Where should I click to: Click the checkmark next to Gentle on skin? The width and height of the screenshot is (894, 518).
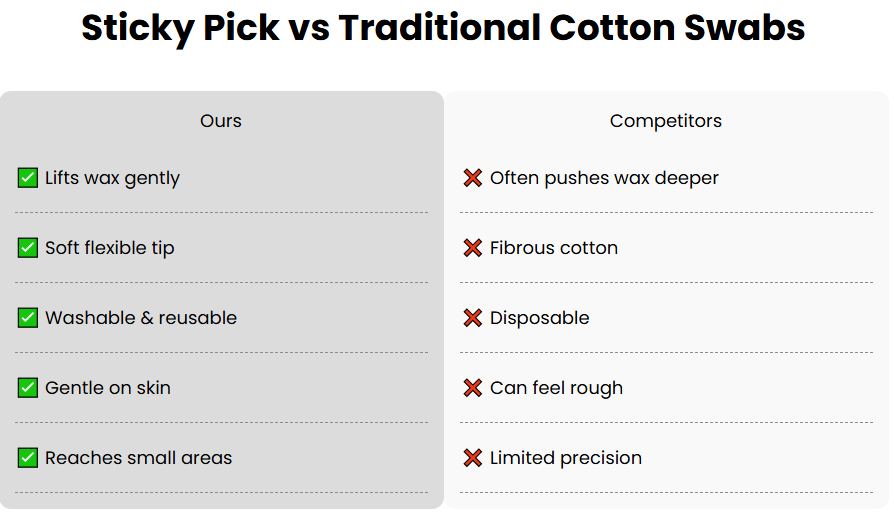28,388
